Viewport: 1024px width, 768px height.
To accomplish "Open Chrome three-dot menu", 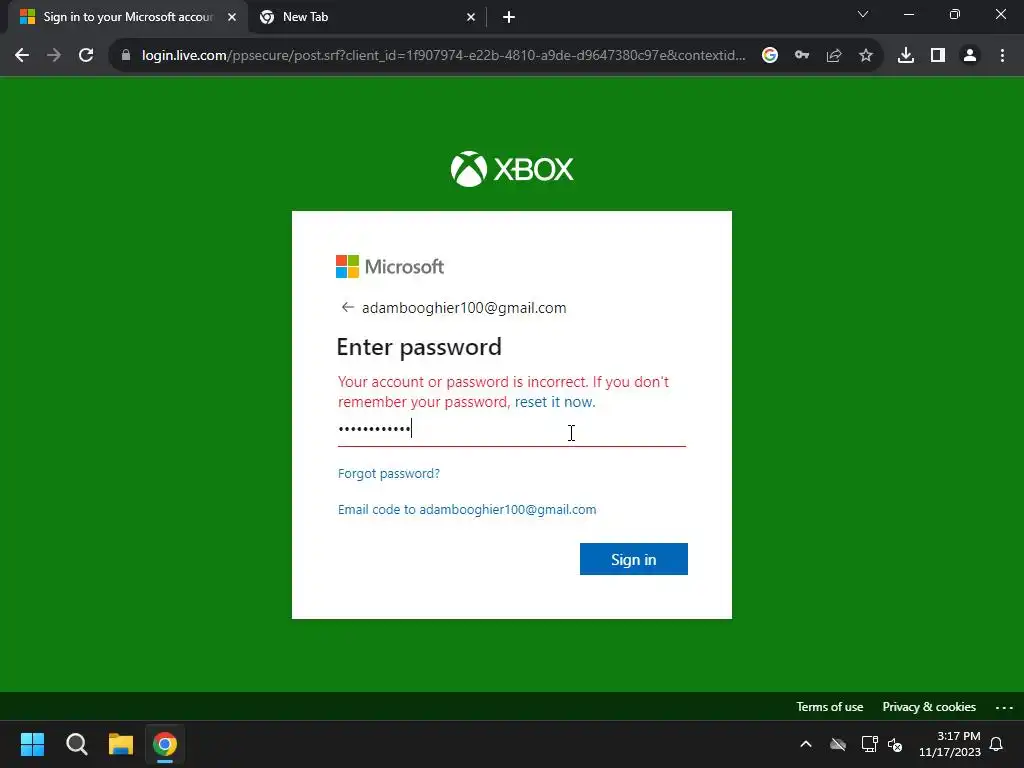I will pos(1002,56).
